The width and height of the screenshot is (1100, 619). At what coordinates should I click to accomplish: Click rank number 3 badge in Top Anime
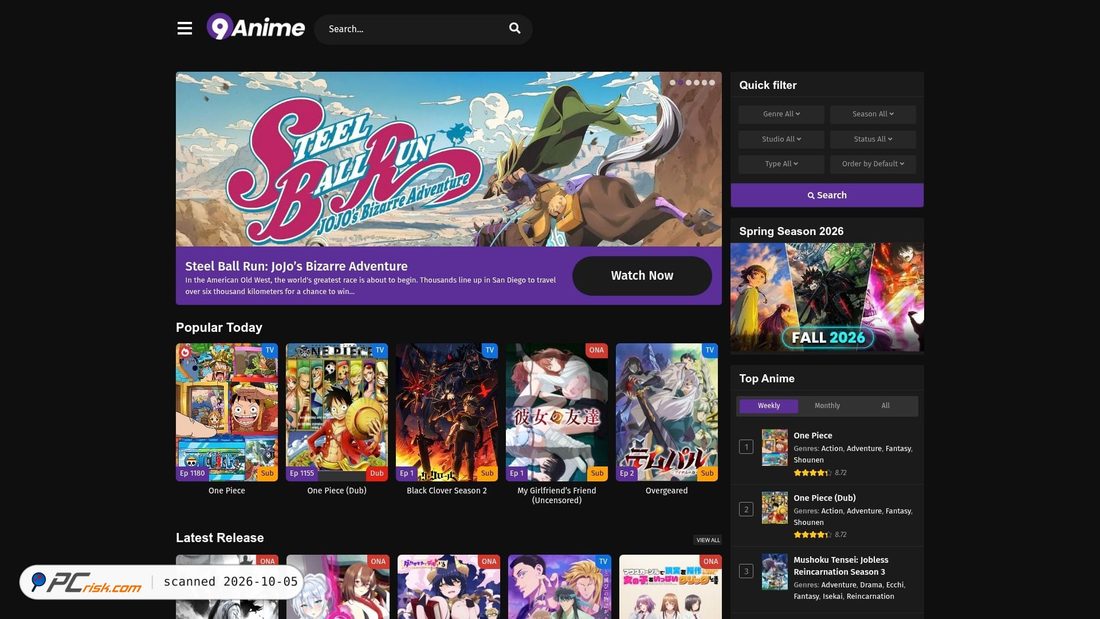(746, 571)
